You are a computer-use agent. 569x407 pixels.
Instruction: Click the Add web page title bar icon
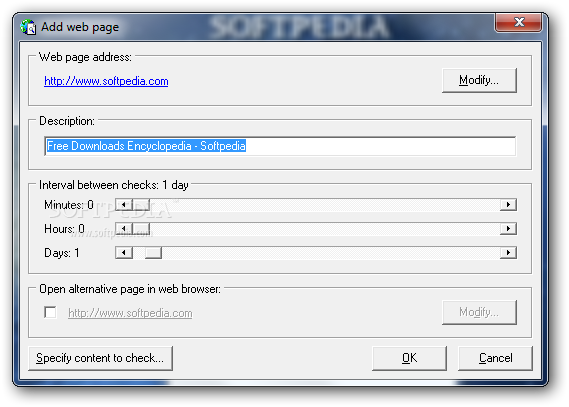tap(28, 27)
